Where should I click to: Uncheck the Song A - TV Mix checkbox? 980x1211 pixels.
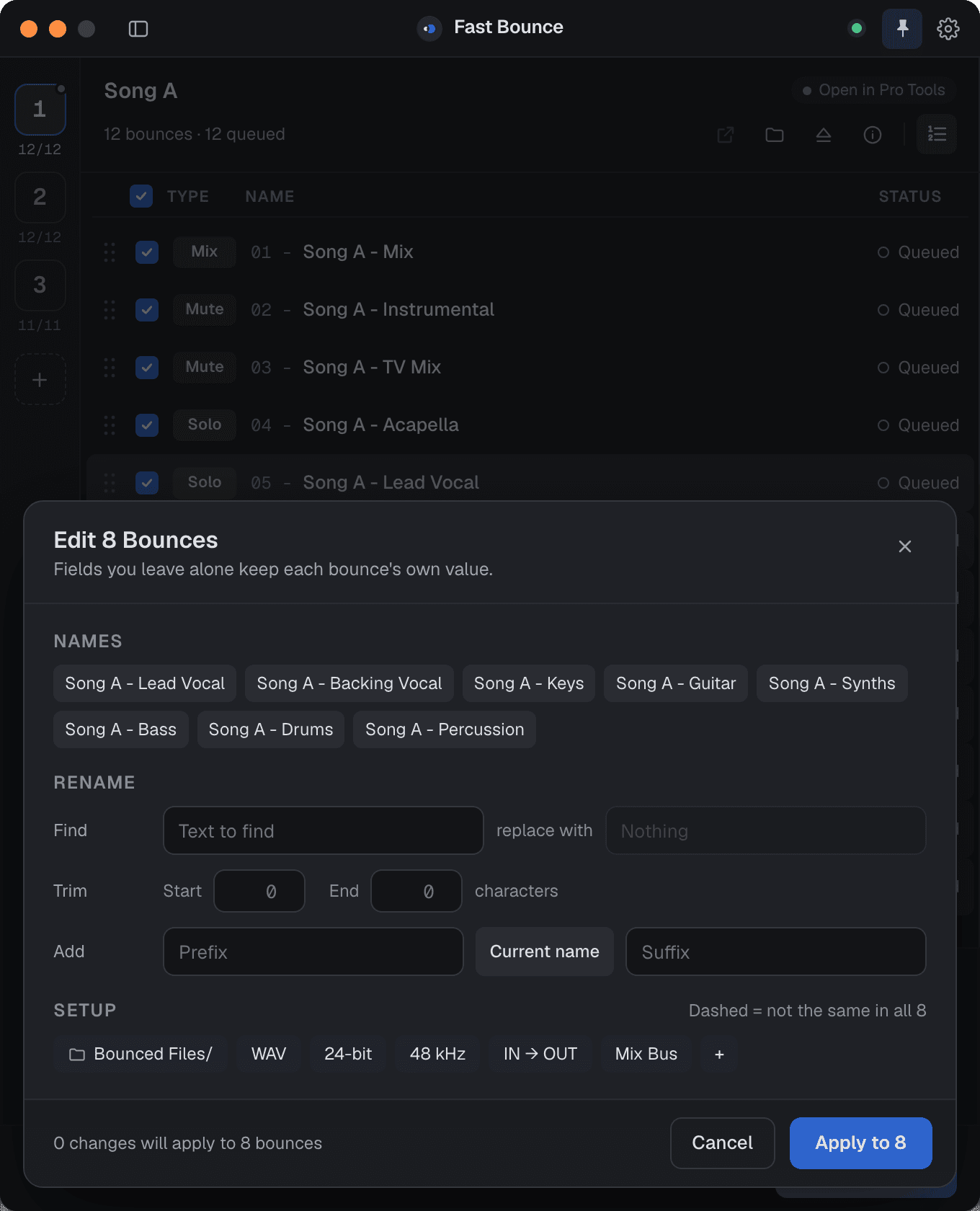point(147,368)
